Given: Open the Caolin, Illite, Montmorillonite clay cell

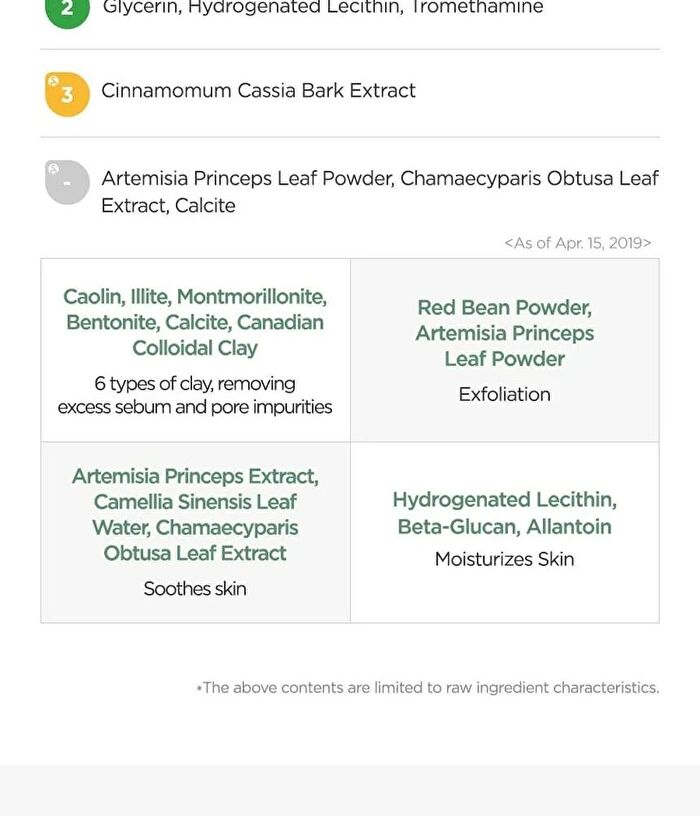Looking at the screenshot, I should [x=196, y=350].
